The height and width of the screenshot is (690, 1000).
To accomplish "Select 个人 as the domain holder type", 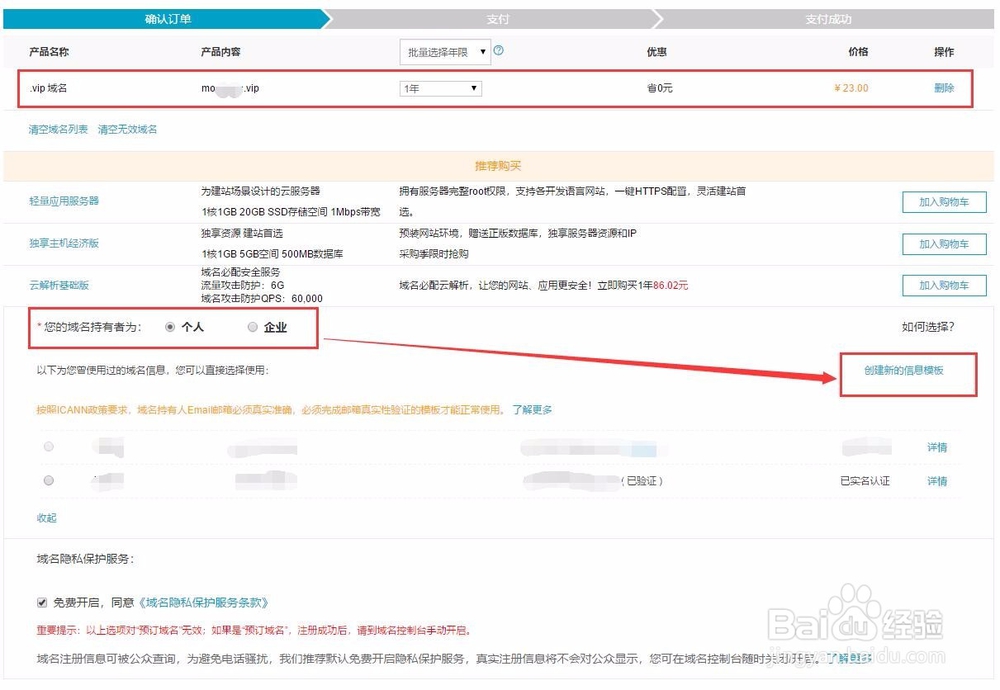I will (x=170, y=326).
